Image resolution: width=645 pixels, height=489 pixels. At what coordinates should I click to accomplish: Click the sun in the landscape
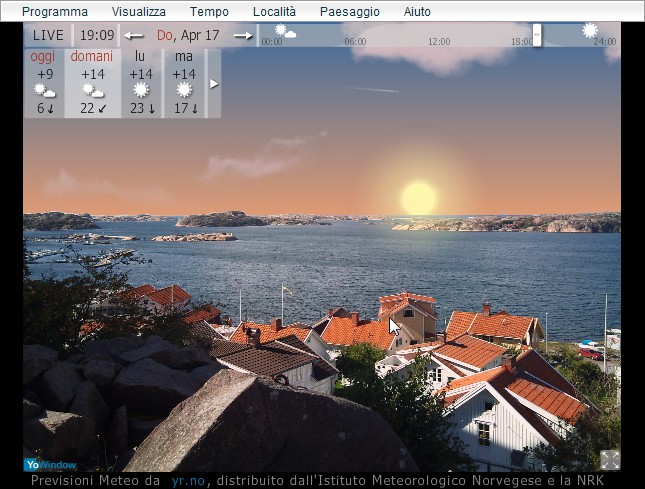pos(418,198)
